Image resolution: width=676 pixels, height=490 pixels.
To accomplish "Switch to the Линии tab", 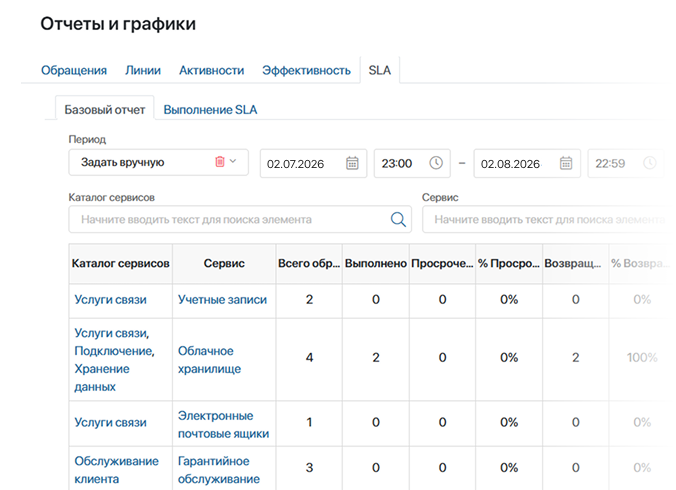I will [143, 70].
